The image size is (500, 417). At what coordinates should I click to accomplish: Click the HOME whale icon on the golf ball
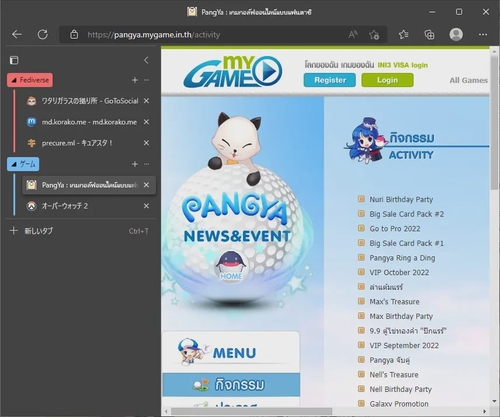point(231,266)
